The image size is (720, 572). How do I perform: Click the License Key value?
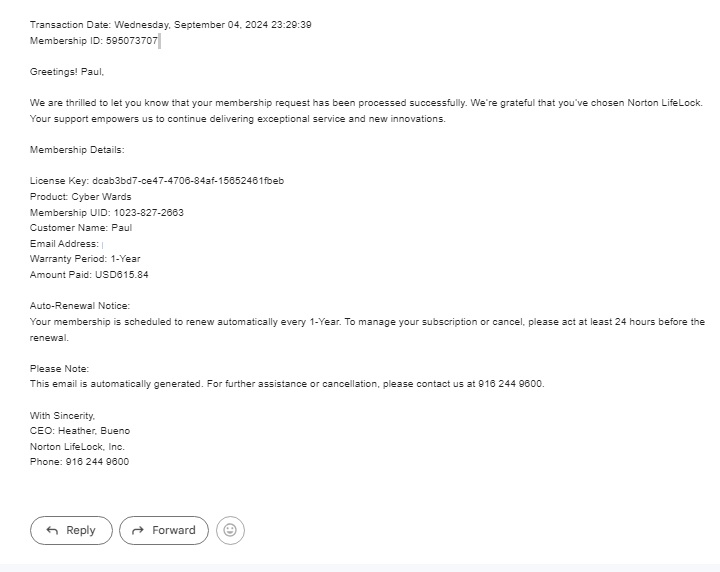click(188, 181)
